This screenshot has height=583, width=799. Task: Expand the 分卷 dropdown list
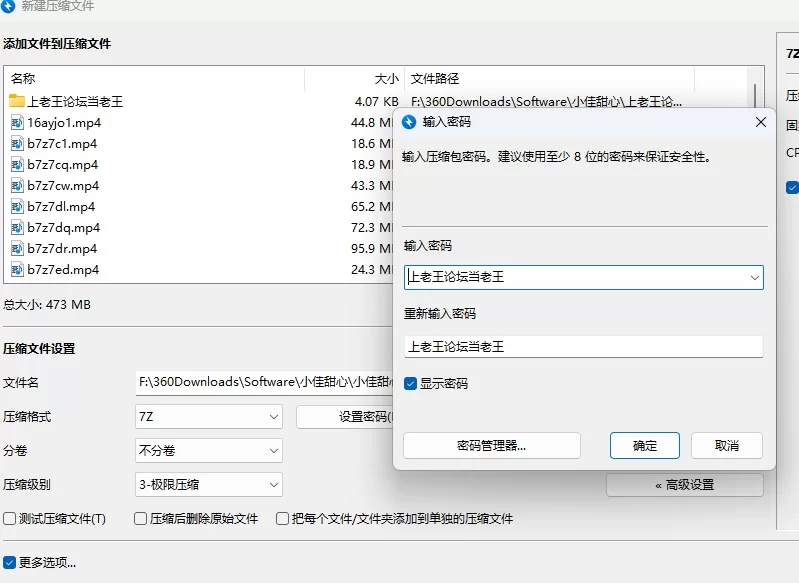[x=209, y=451]
